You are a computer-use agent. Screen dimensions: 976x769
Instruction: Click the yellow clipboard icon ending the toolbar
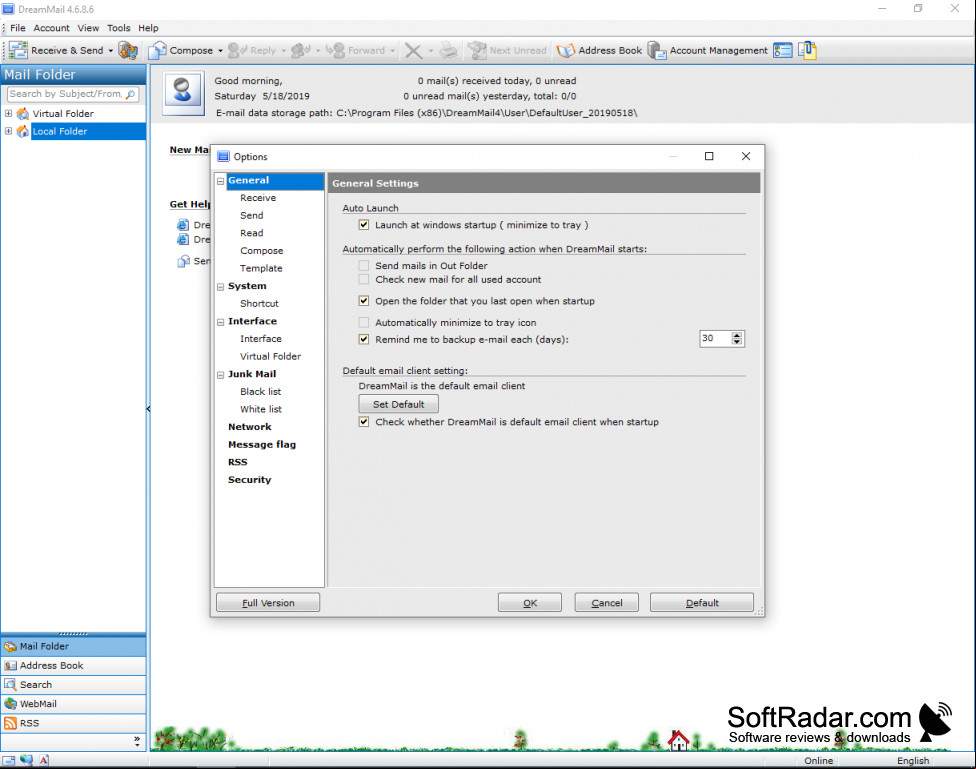807,50
